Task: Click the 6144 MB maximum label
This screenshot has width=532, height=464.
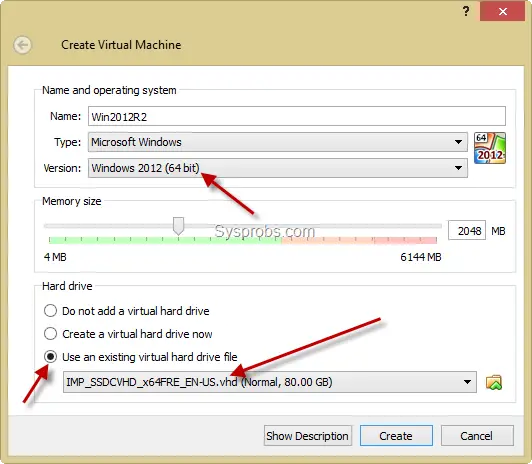Action: coord(421,257)
